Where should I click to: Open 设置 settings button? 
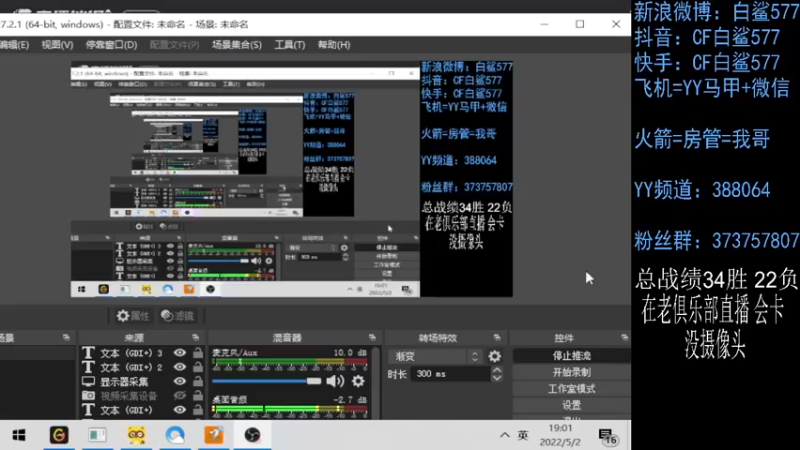[x=571, y=405]
